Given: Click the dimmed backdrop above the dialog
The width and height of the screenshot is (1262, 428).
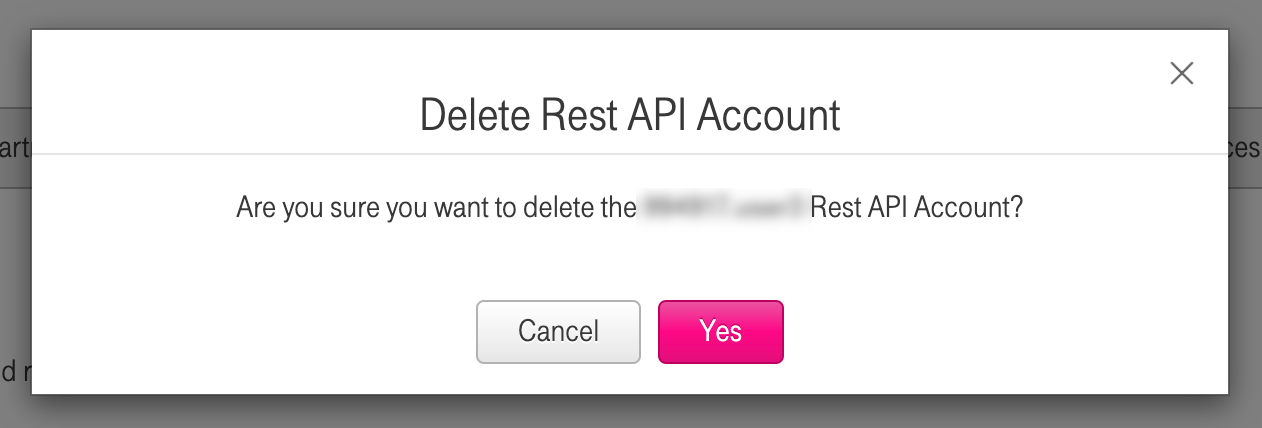Looking at the screenshot, I should coord(630,14).
